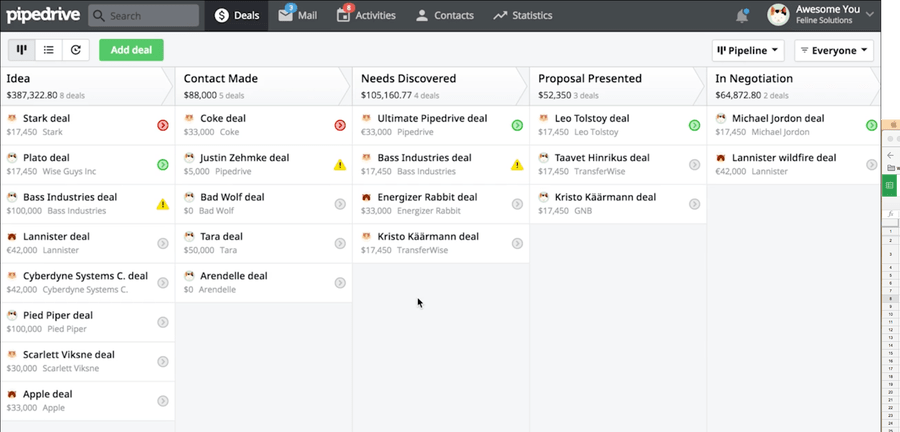Screen dimensions: 900x432
Task: Switch to pipeline board view
Action: pos(22,50)
